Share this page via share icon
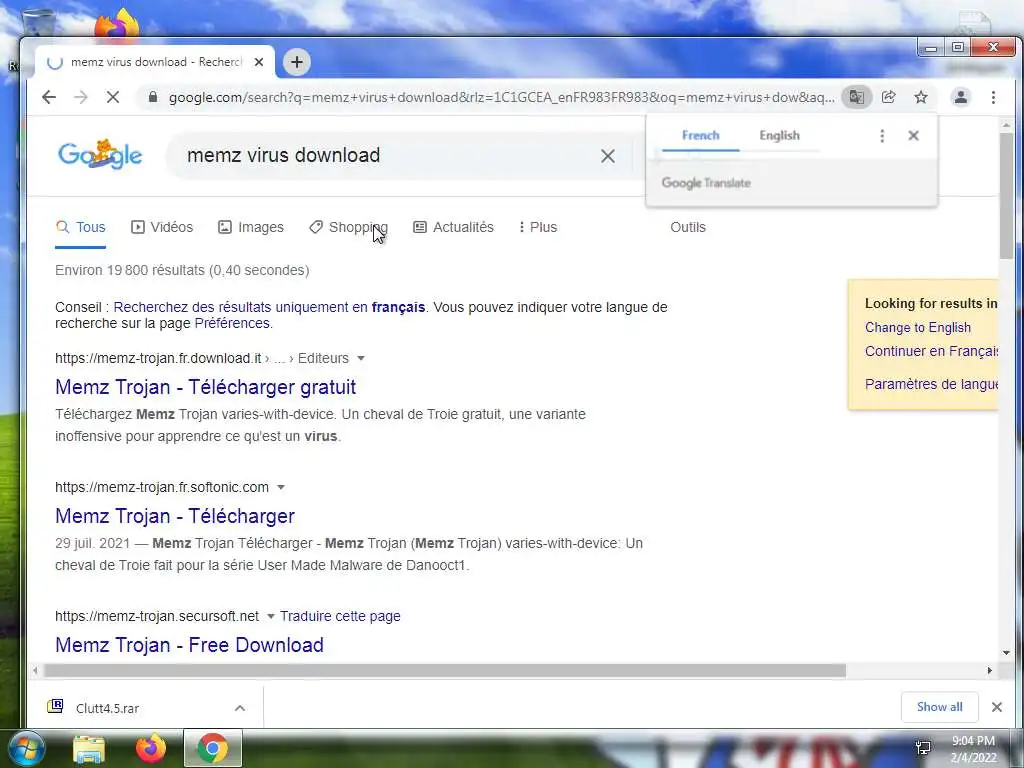1024x768 pixels. 888,97
